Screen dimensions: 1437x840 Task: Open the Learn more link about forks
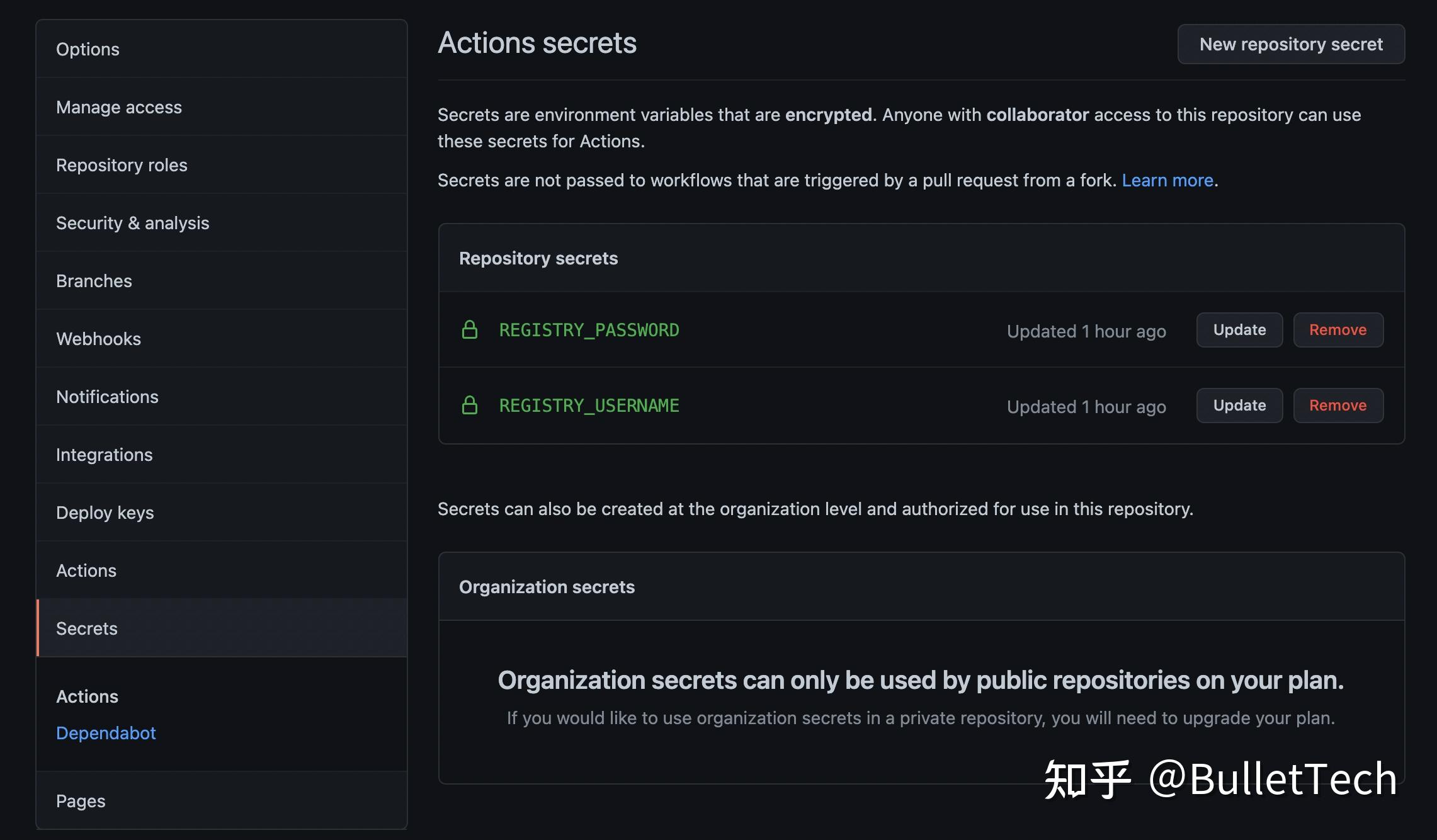(x=1167, y=180)
